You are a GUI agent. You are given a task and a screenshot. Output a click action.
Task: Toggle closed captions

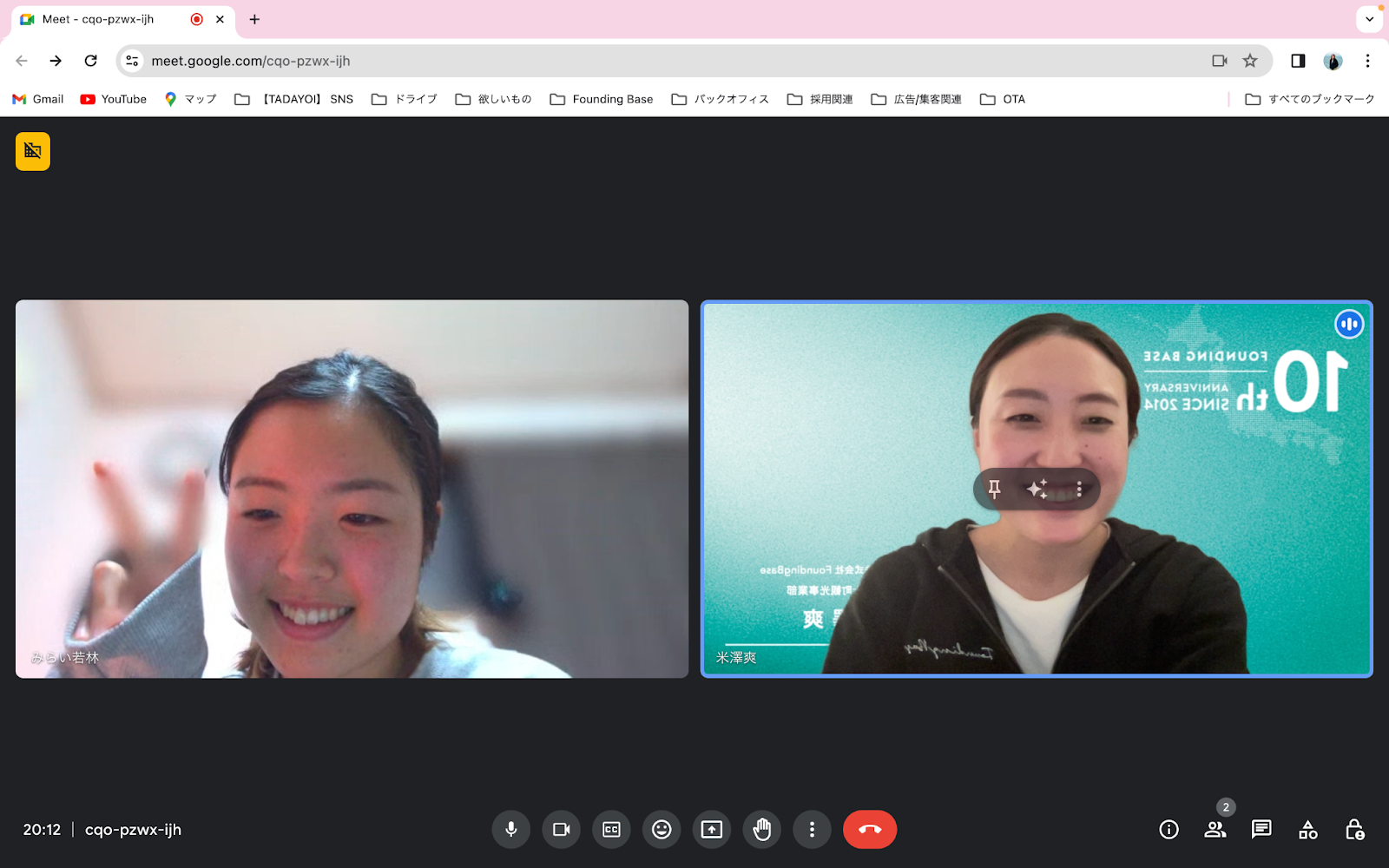coord(611,830)
